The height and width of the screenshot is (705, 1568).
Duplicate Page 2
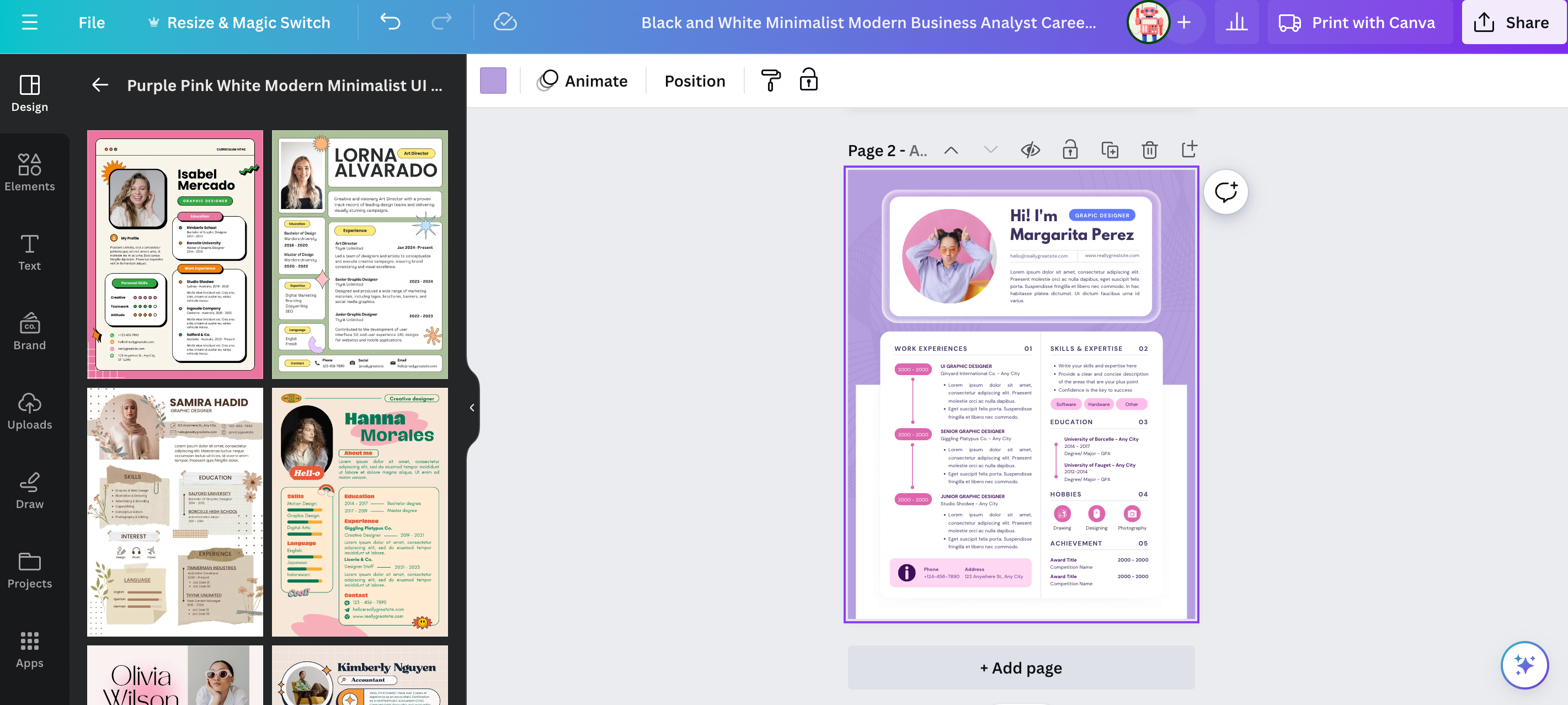point(1110,149)
